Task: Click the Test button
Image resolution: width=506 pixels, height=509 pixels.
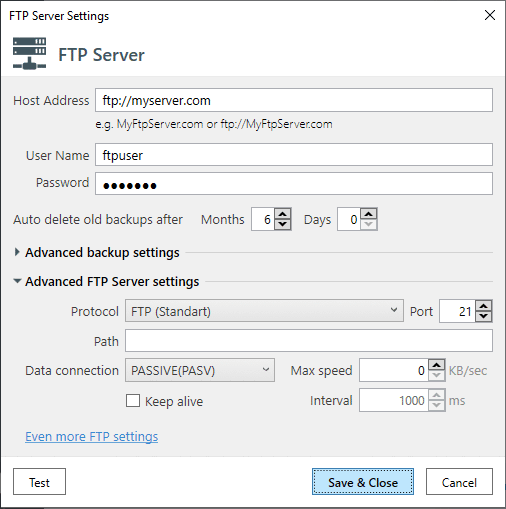Action: pyautogui.click(x=39, y=482)
